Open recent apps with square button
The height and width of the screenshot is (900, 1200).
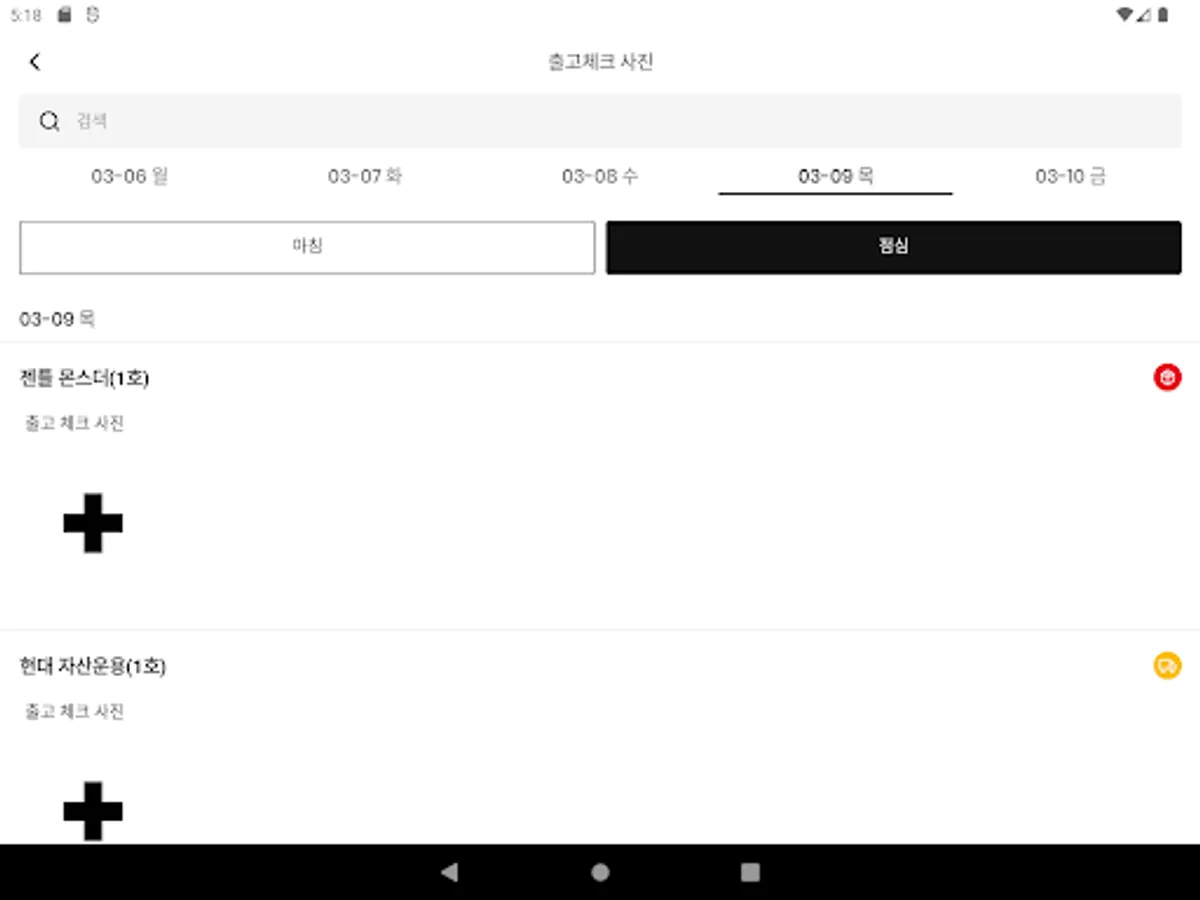pos(750,872)
